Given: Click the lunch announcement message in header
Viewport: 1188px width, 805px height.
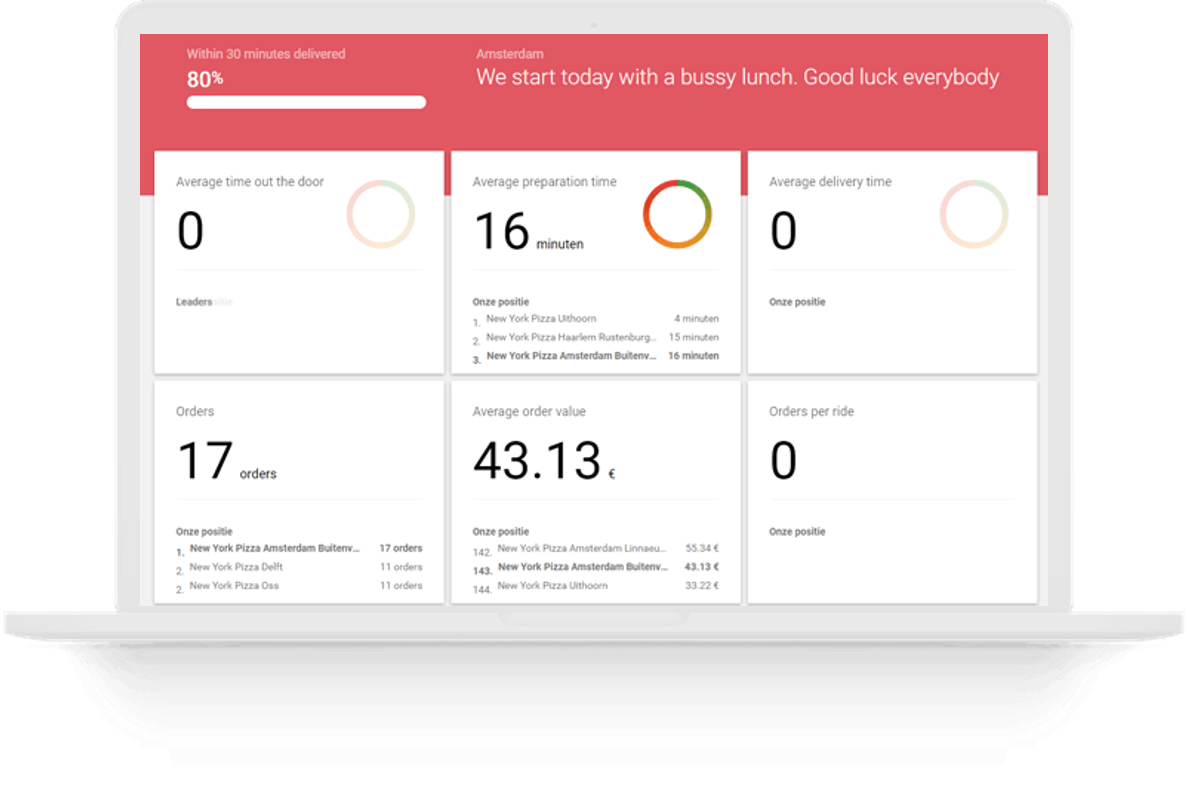Looking at the screenshot, I should point(737,78).
